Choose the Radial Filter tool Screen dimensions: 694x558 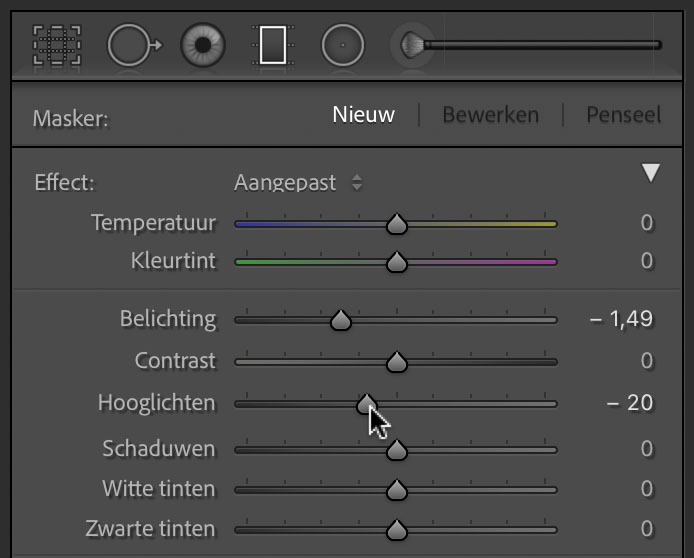click(343, 45)
